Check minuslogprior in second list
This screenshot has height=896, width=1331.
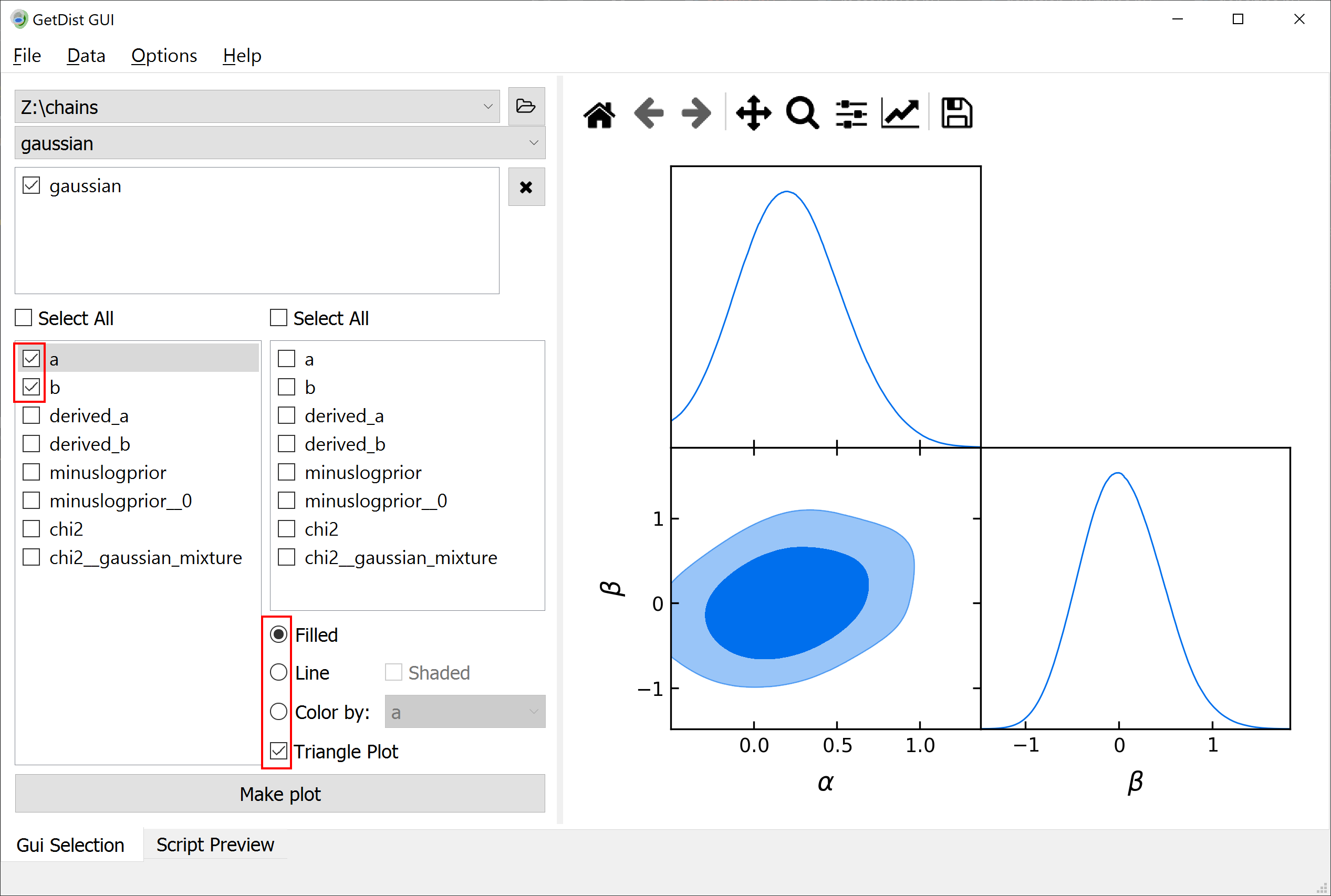(286, 472)
